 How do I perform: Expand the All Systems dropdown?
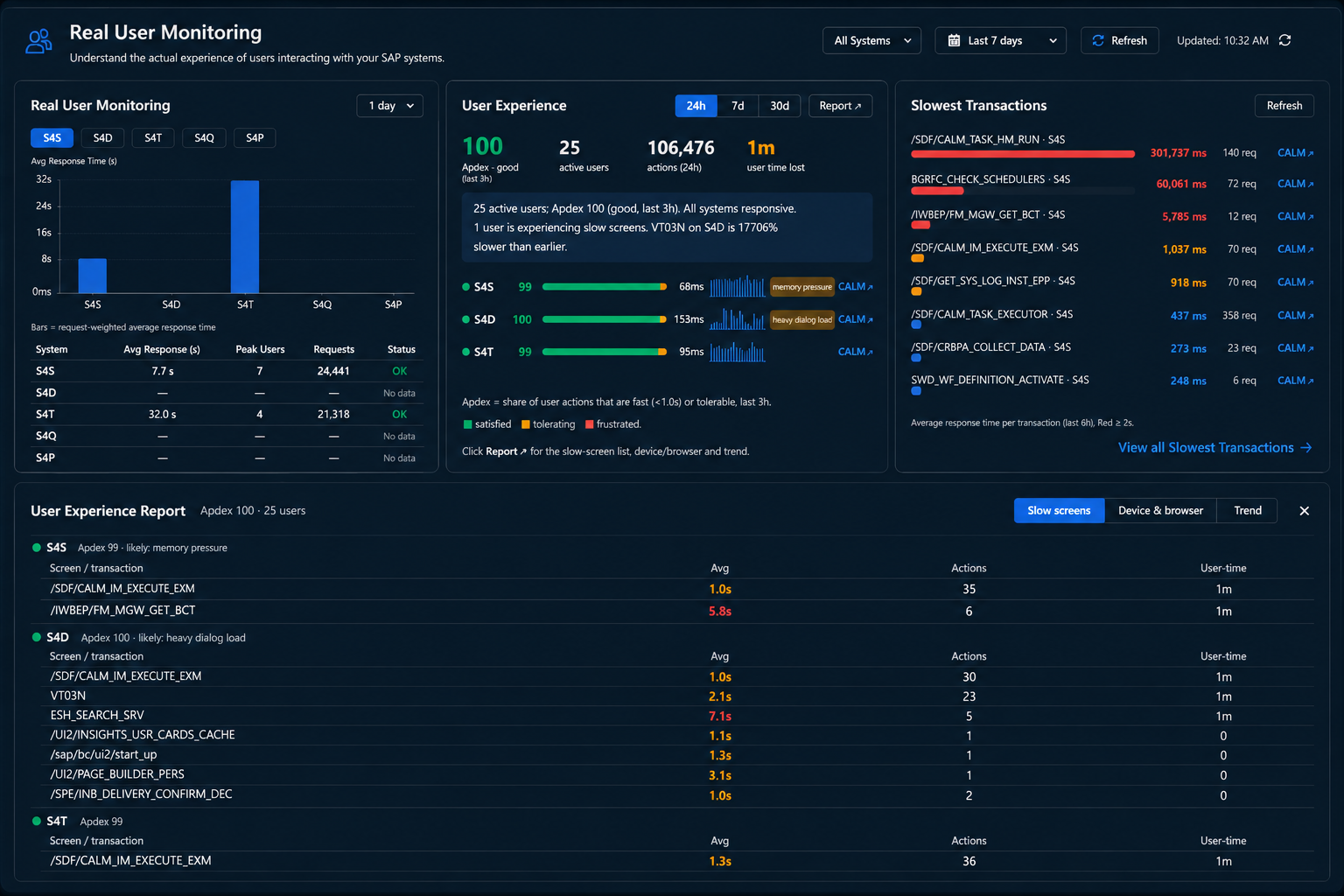tap(871, 40)
